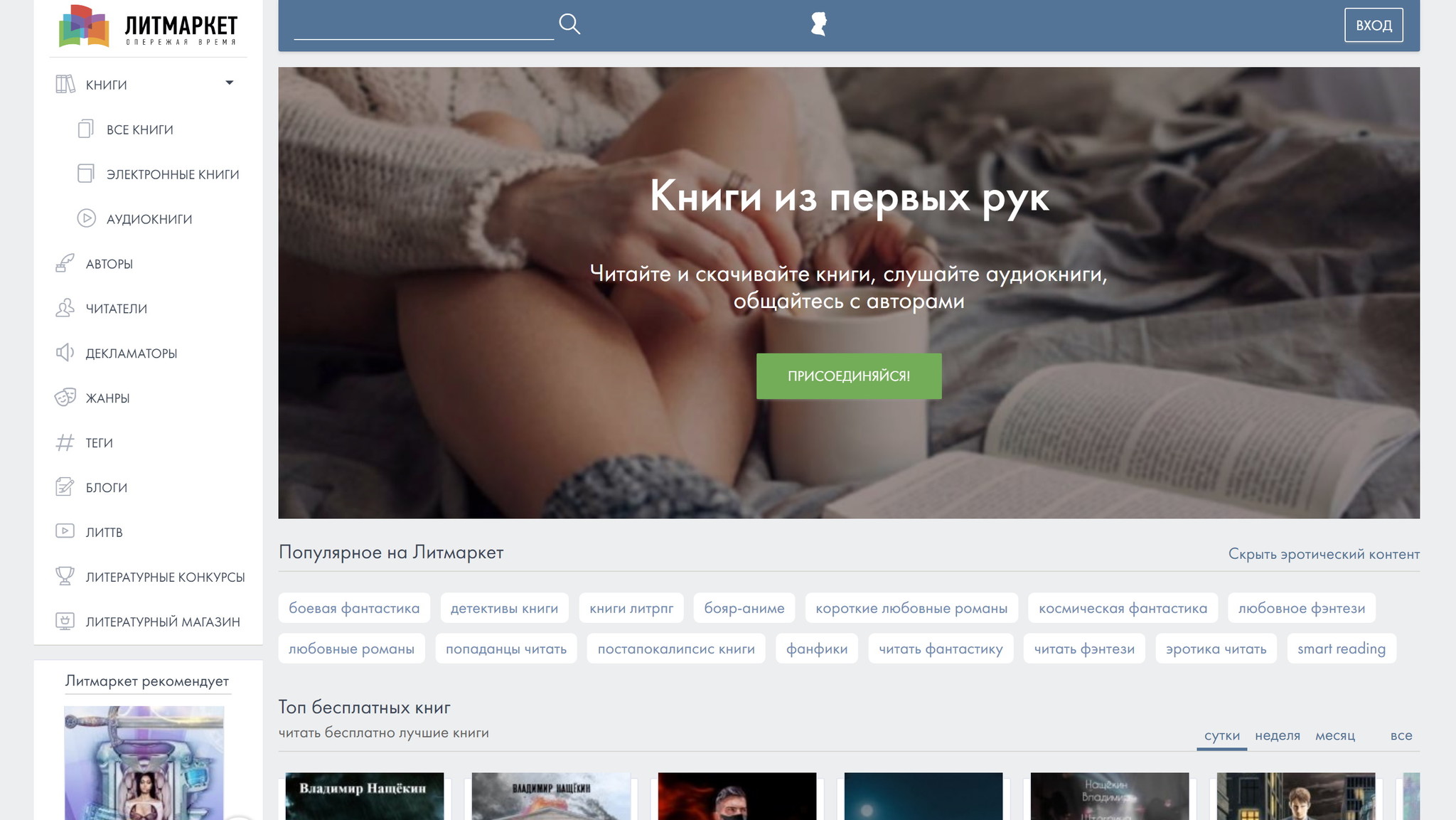Open the red cover with masked man

click(737, 796)
